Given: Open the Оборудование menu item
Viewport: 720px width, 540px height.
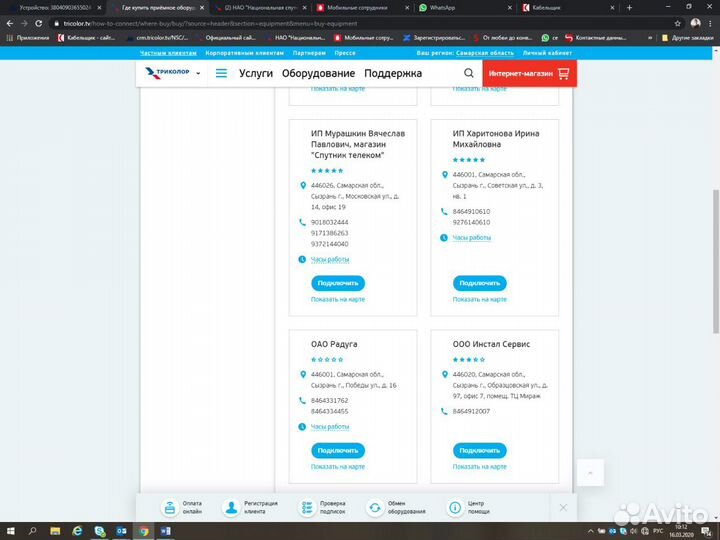Looking at the screenshot, I should [318, 74].
